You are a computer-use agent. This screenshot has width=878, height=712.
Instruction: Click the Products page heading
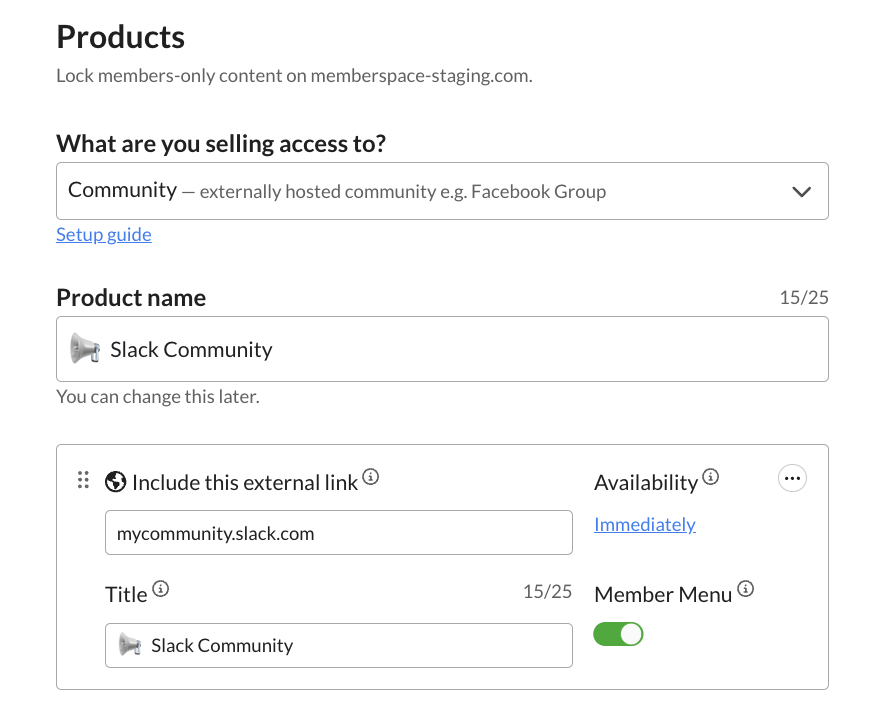[120, 37]
